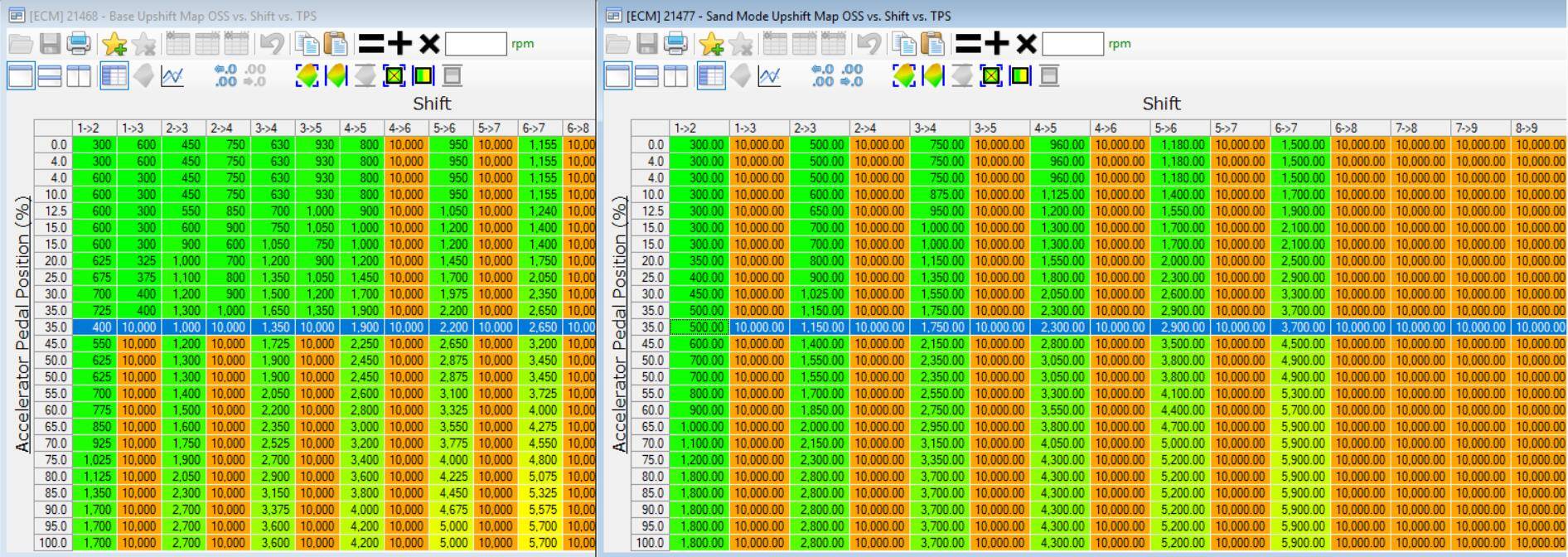Green surface with corner brackets icon, Base Upshift window
1568x557 pixels.
pos(307,76)
